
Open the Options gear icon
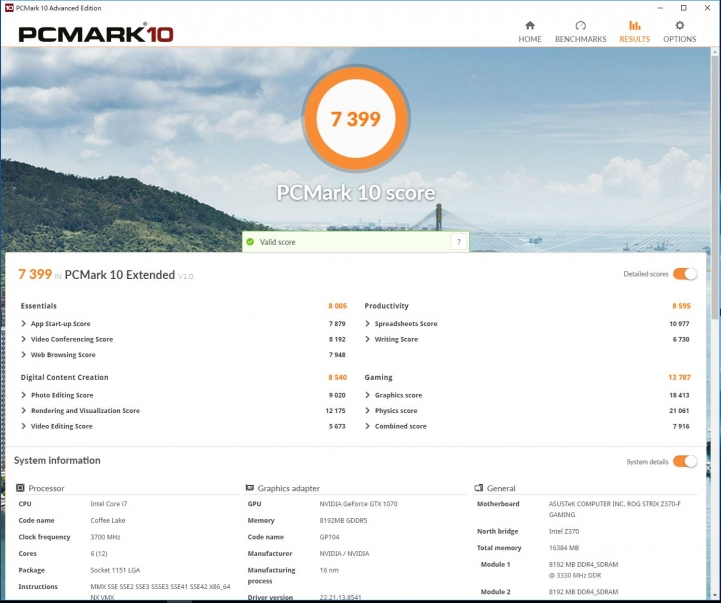point(680,25)
